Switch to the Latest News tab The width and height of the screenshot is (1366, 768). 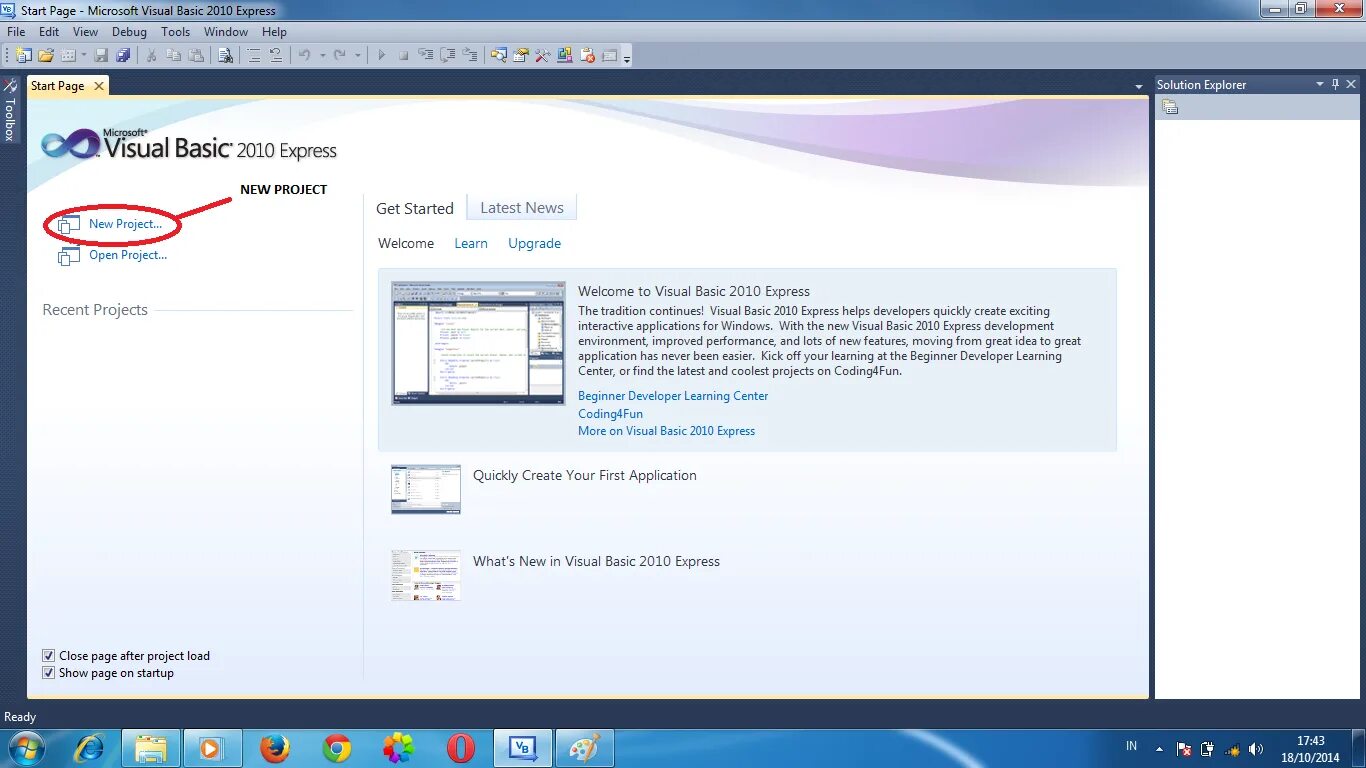coord(522,207)
